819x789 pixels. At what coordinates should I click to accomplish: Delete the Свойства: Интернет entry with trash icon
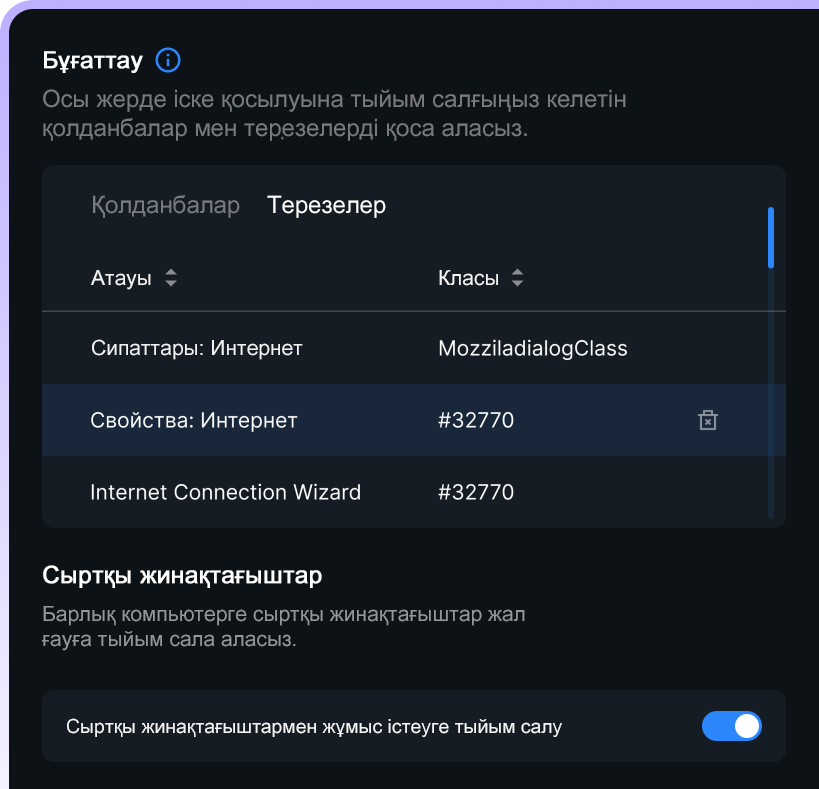tap(708, 420)
